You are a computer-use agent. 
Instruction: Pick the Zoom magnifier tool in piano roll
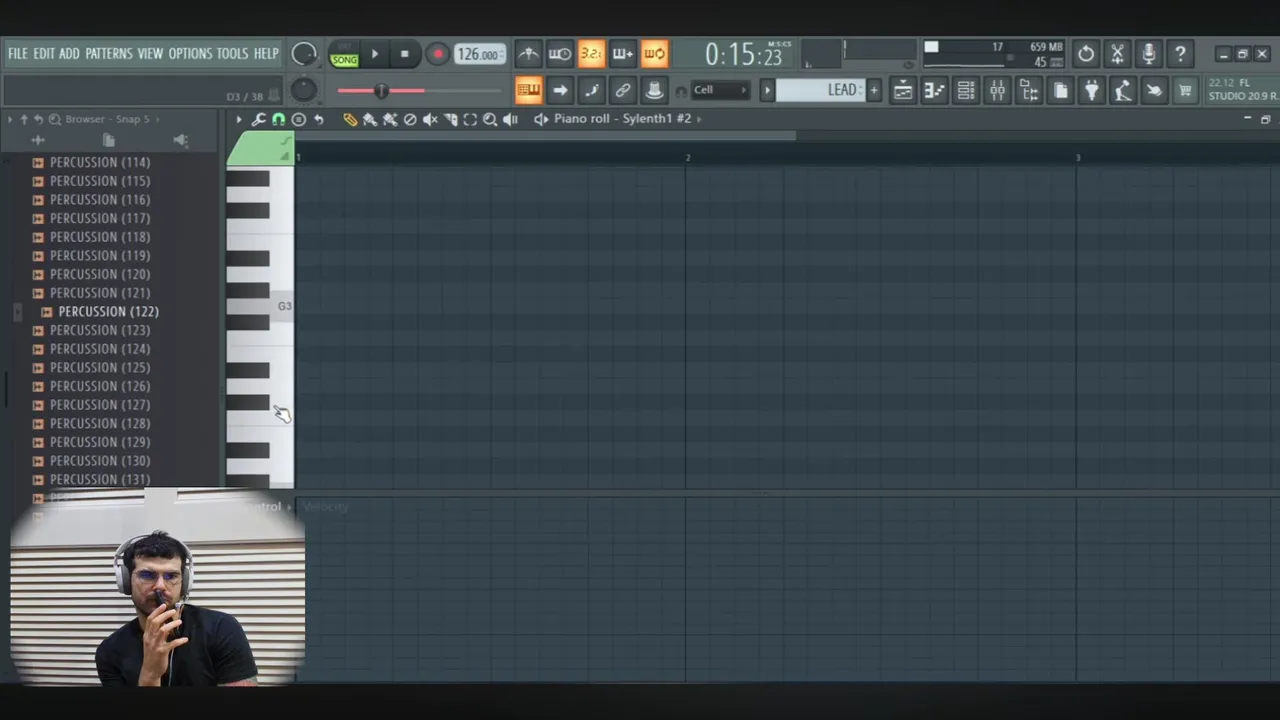click(490, 119)
